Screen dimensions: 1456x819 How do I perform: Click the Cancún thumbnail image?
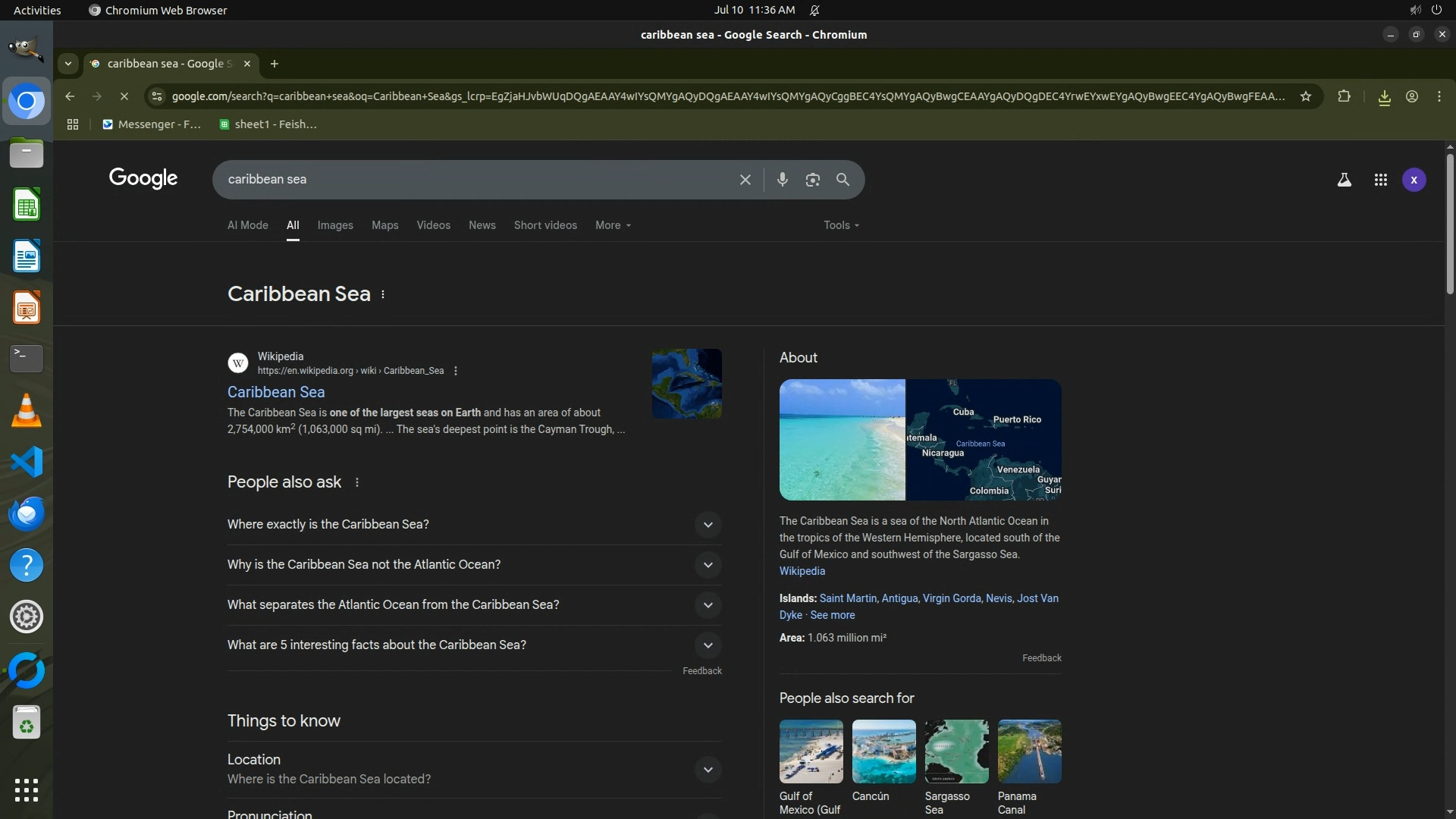click(883, 752)
